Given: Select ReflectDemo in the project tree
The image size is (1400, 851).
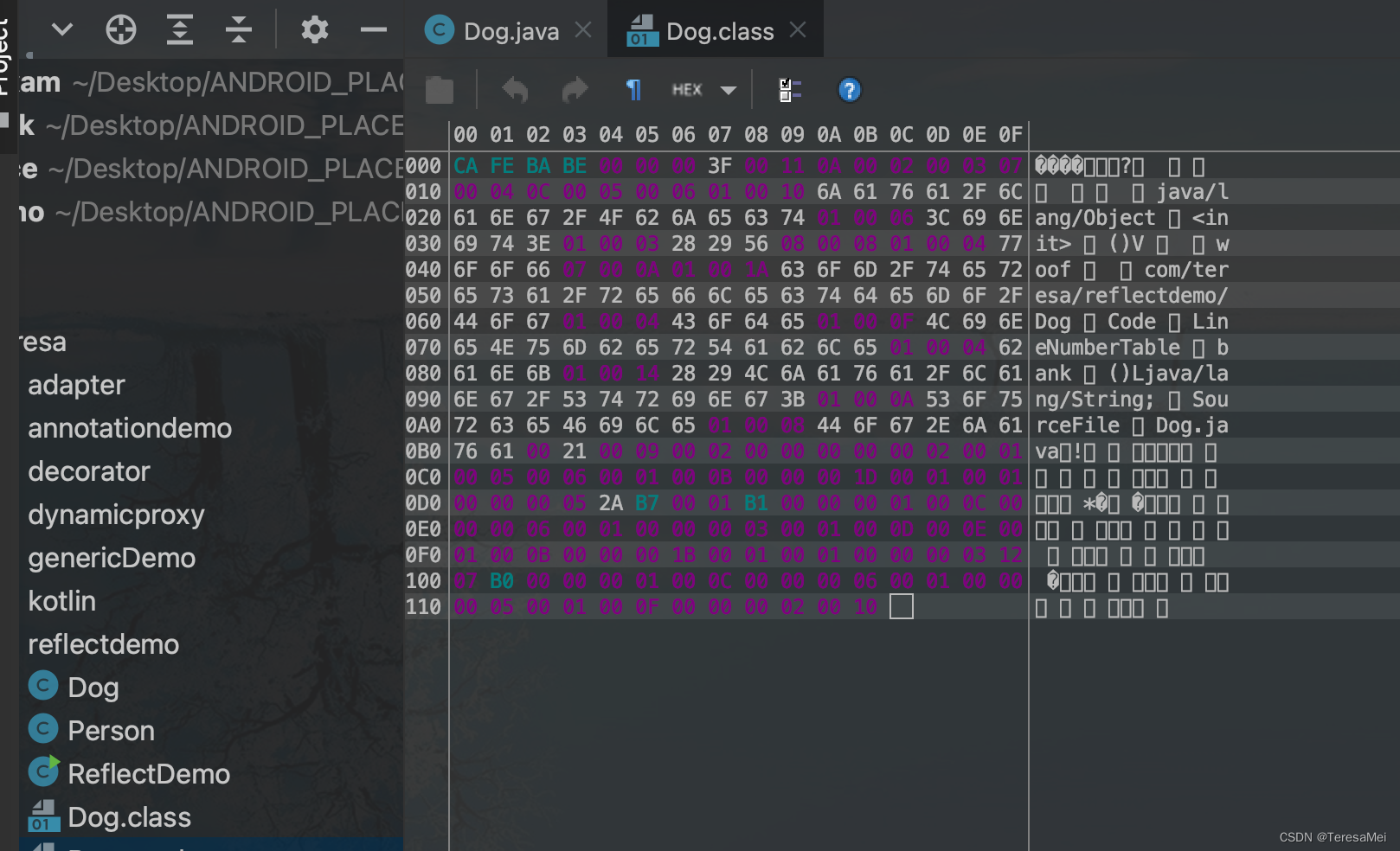Looking at the screenshot, I should pyautogui.click(x=147, y=773).
